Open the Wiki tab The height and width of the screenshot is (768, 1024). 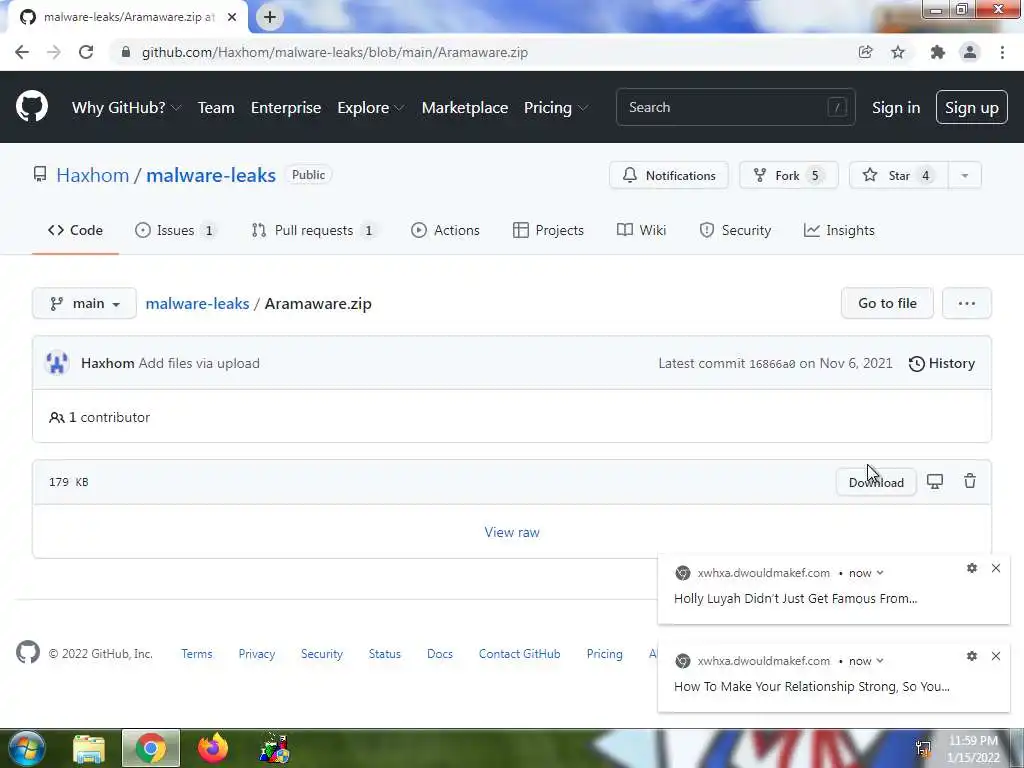point(641,231)
